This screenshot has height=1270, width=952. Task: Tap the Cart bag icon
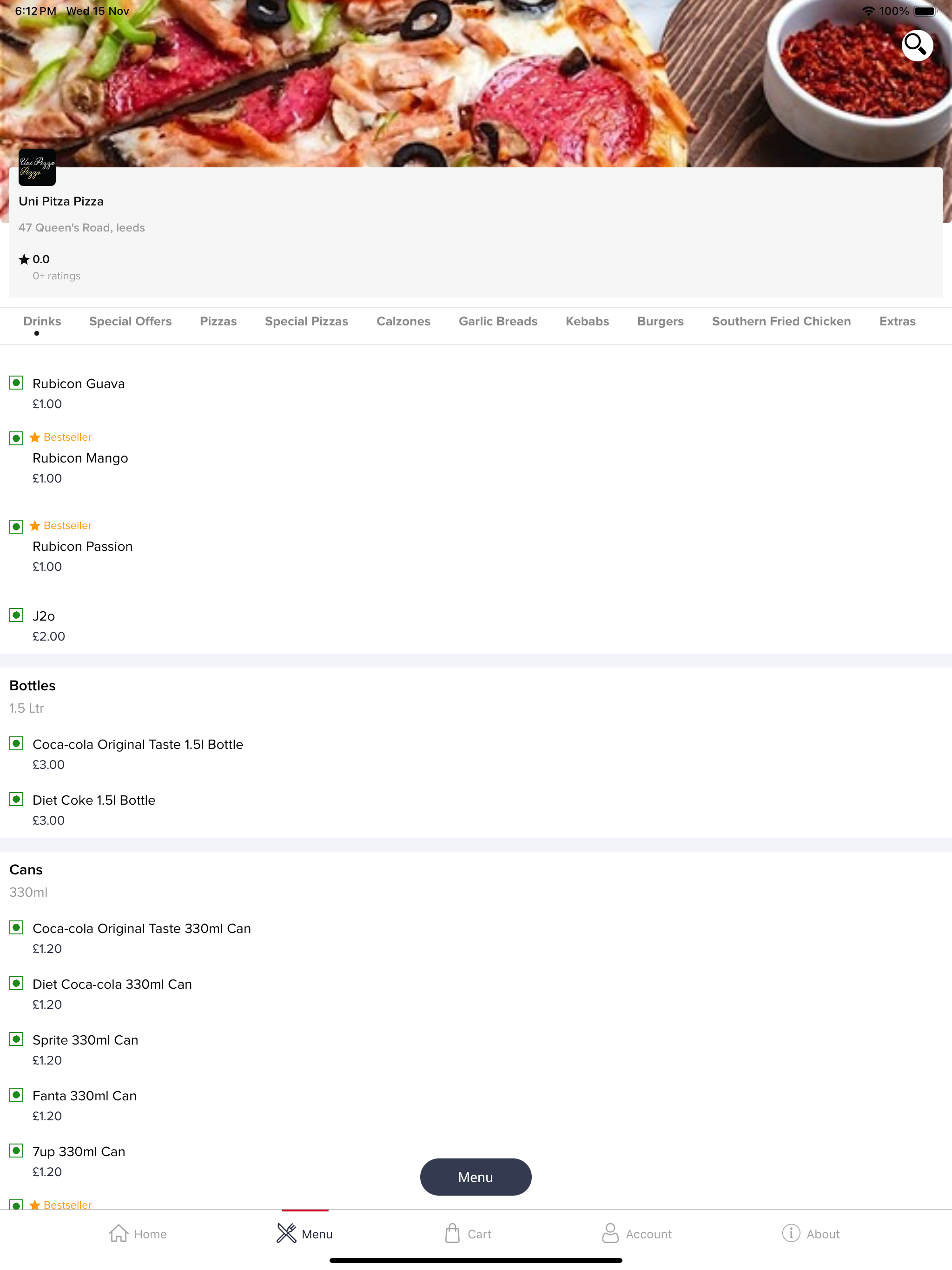point(452,1233)
